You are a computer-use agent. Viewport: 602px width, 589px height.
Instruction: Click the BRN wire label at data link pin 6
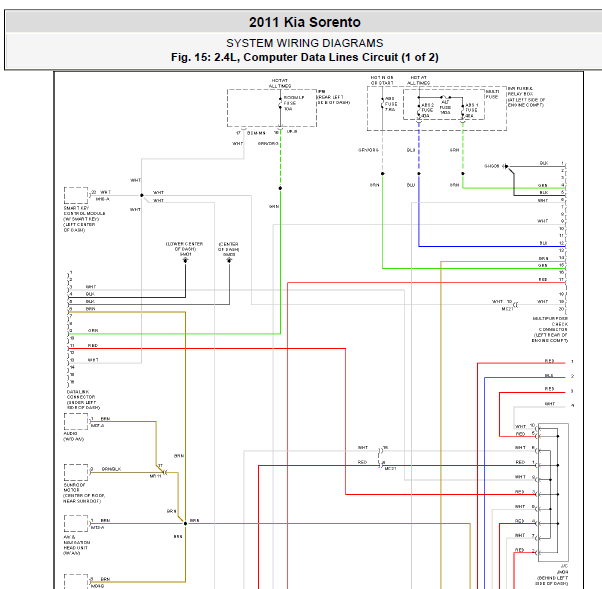click(x=91, y=308)
